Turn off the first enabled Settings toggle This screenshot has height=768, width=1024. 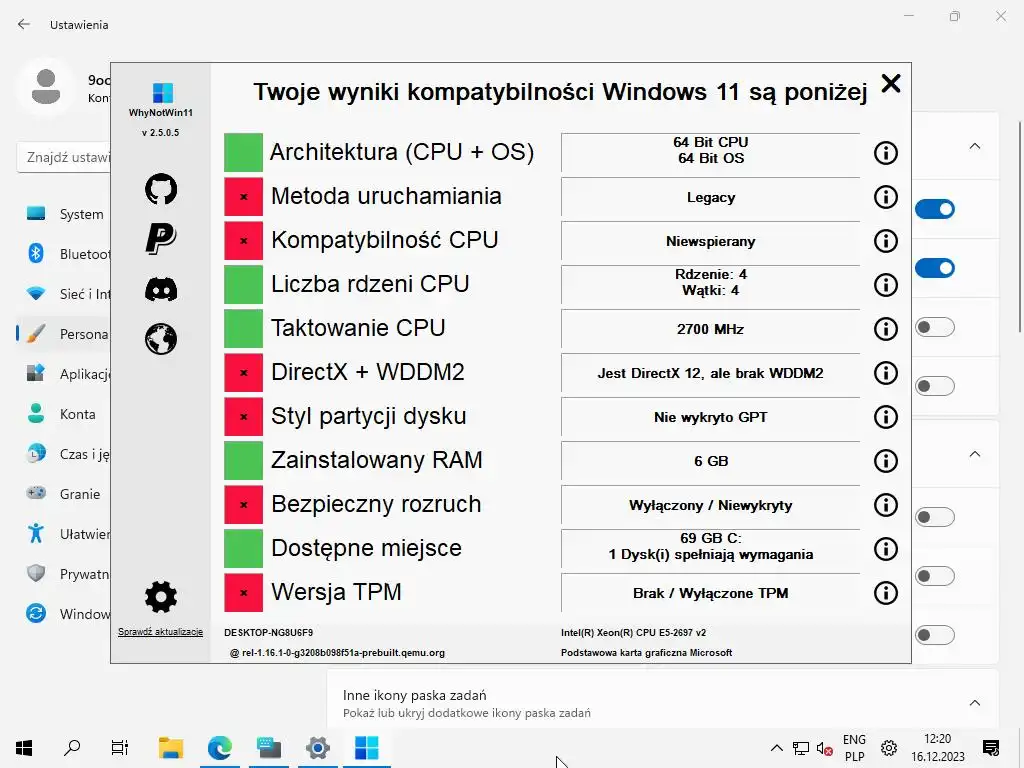click(935, 209)
